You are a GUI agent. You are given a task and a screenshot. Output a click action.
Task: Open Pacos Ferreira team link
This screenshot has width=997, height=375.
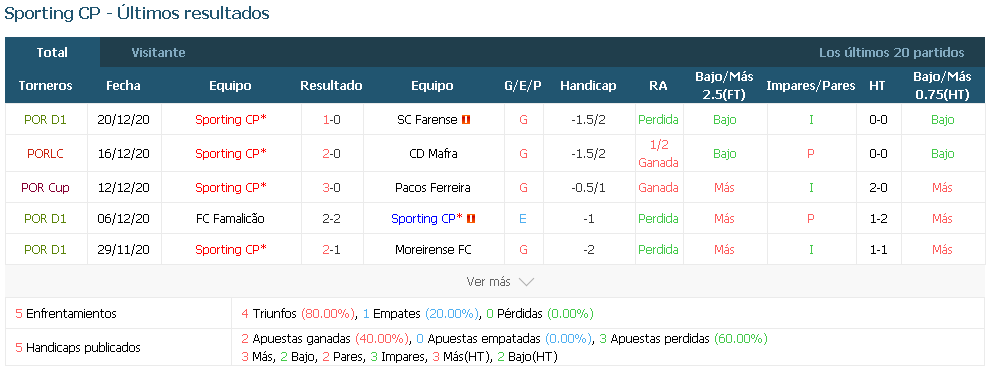tap(432, 188)
